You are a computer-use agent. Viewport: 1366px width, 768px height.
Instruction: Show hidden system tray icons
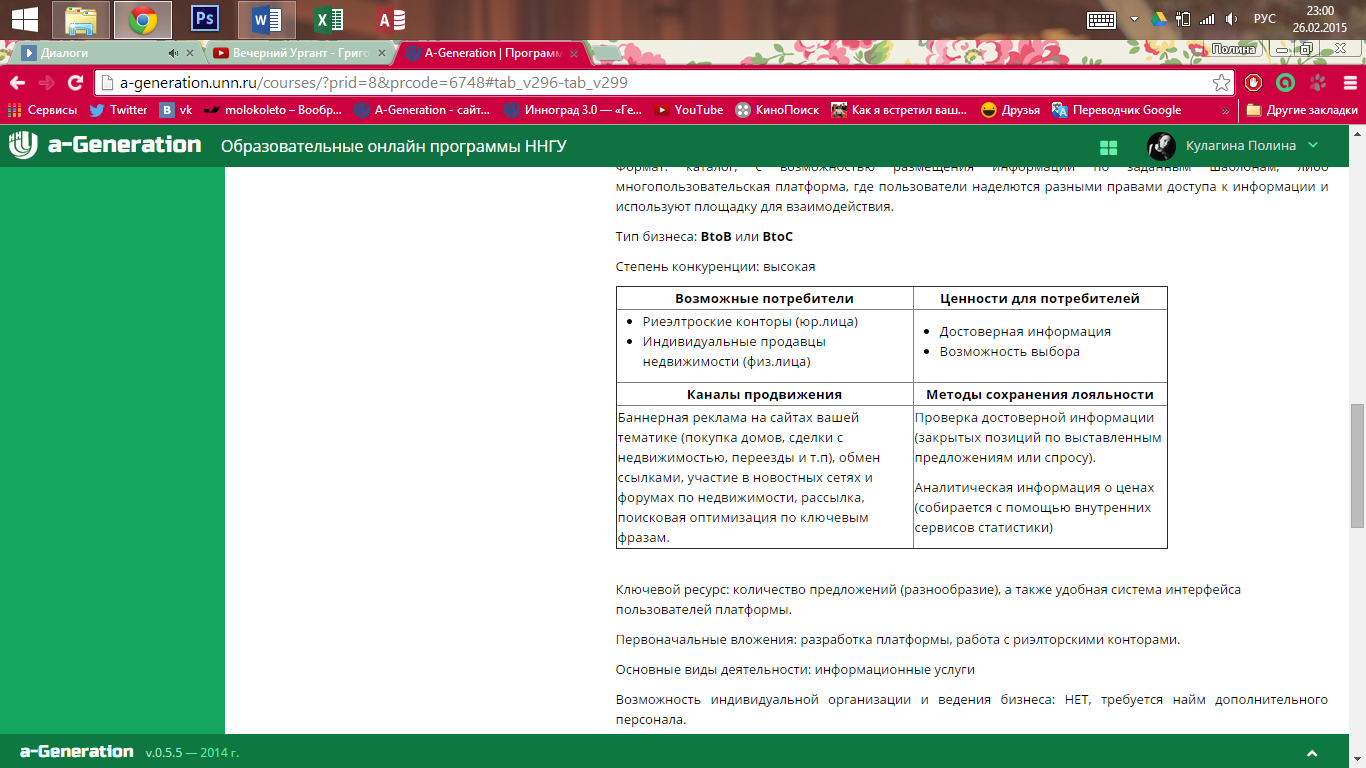tap(1134, 19)
